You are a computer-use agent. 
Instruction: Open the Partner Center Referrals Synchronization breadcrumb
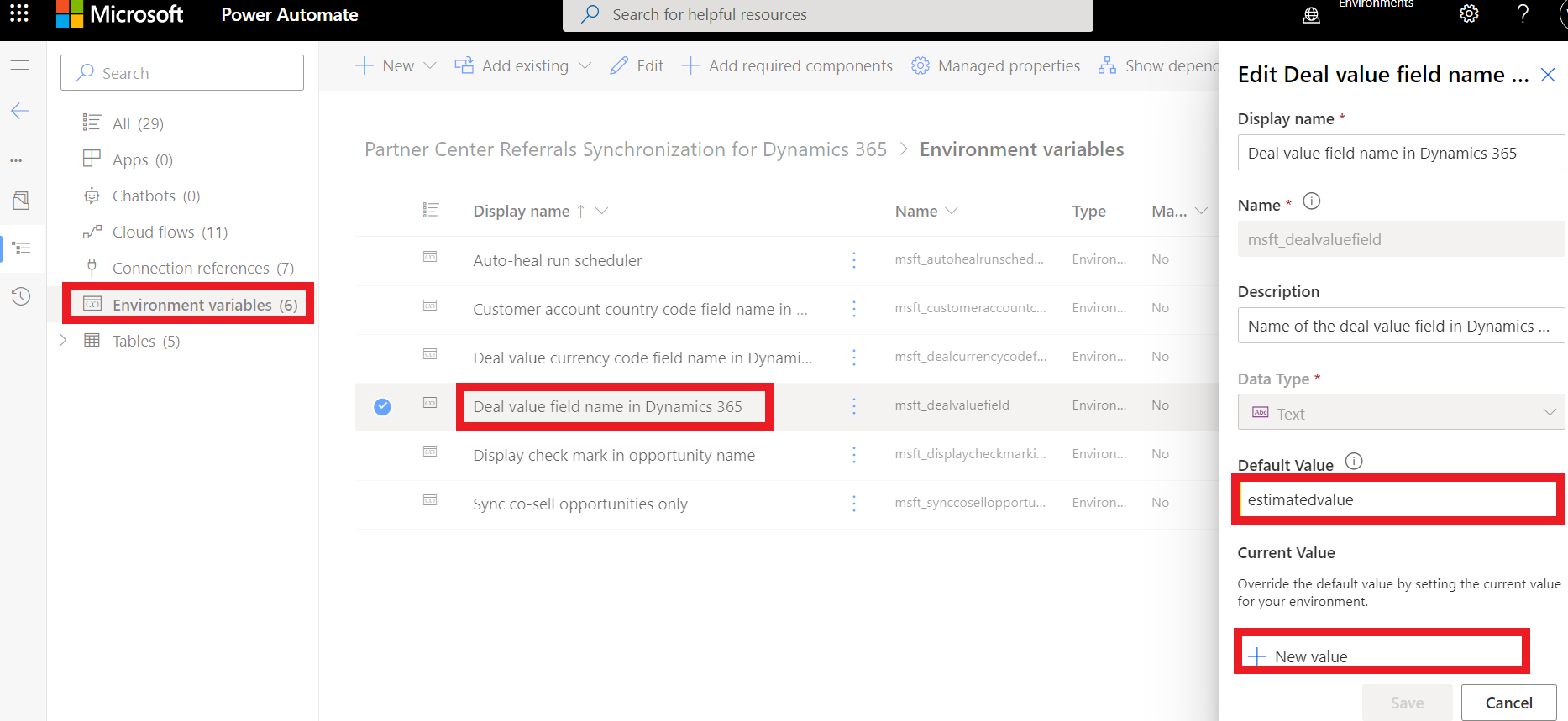[x=626, y=149]
